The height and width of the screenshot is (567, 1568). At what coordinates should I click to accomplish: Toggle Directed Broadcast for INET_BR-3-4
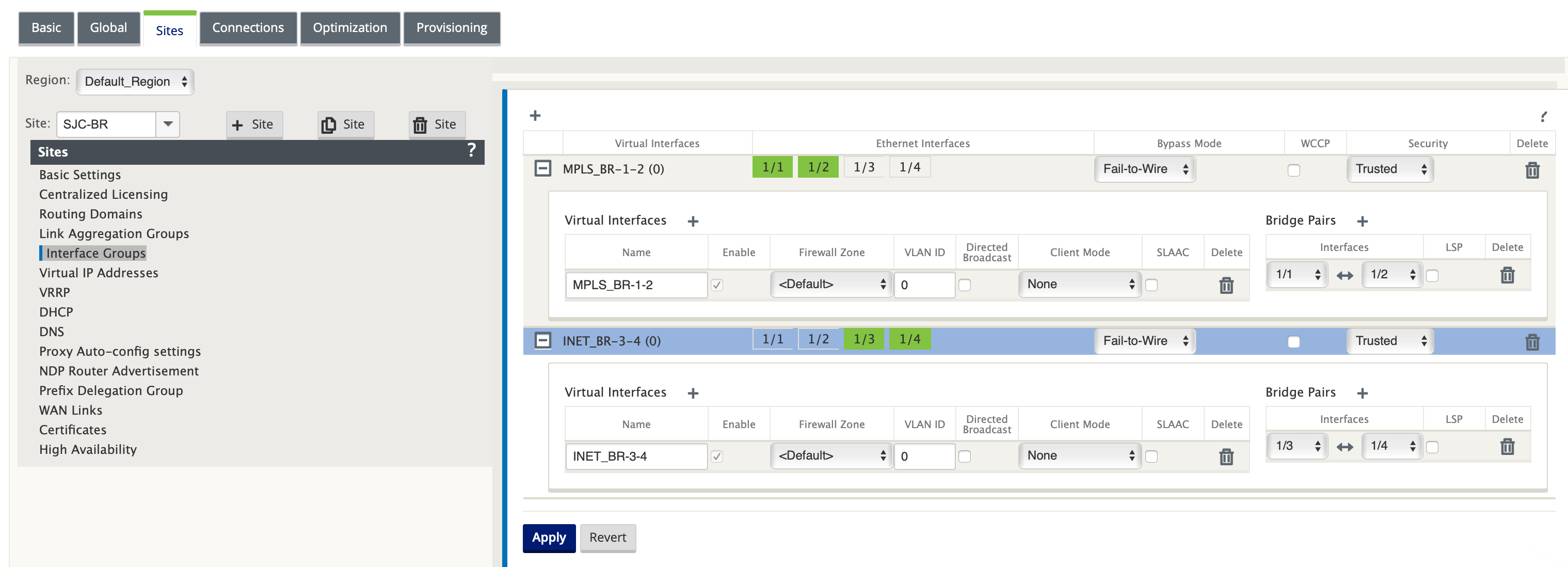[964, 457]
